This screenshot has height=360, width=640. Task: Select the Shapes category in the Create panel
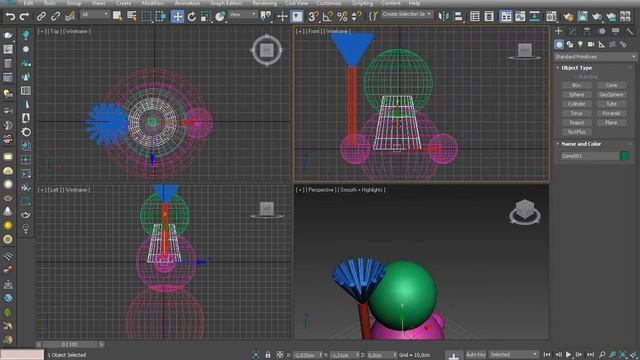tap(570, 44)
